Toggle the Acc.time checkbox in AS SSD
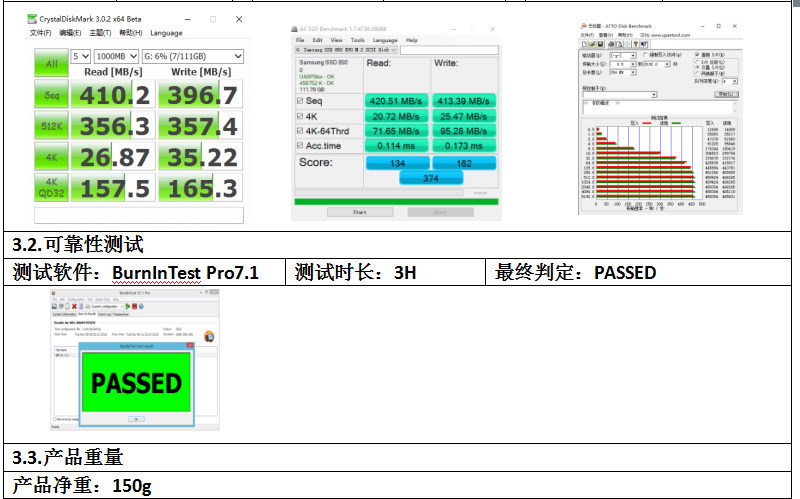The width and height of the screenshot is (800, 499). click(300, 146)
